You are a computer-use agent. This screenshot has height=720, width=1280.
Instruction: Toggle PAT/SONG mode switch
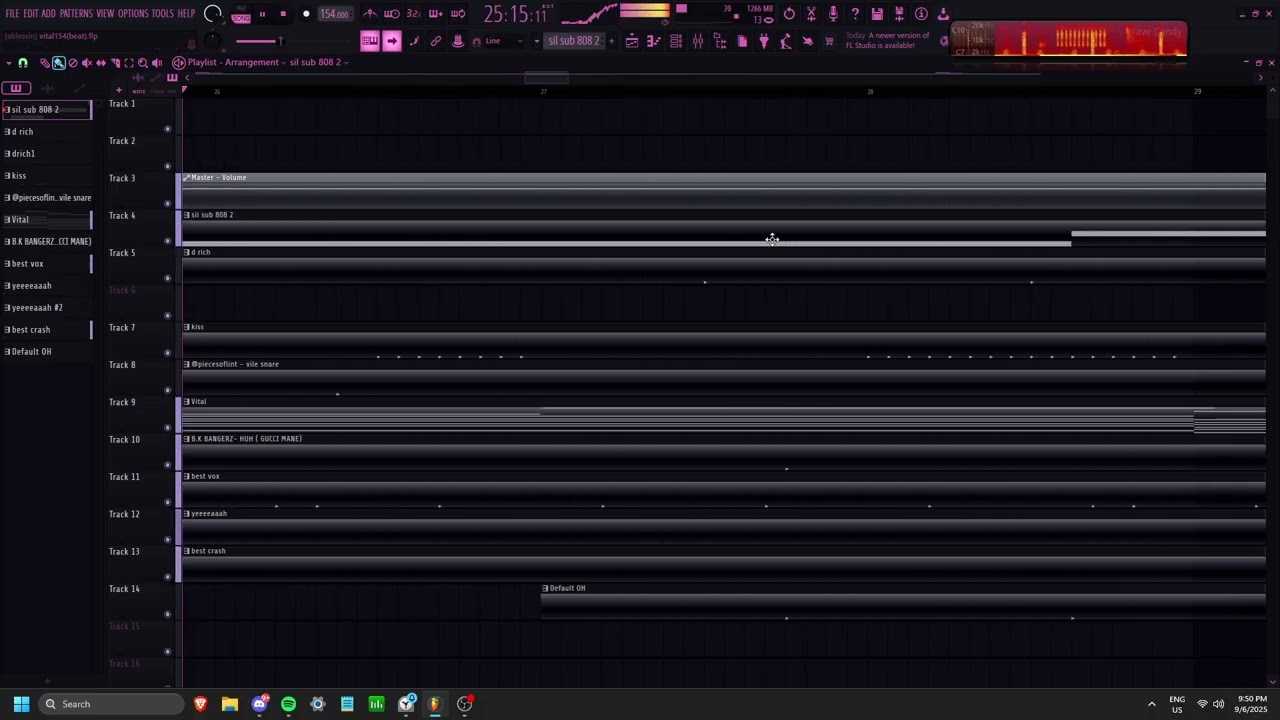tap(241, 14)
